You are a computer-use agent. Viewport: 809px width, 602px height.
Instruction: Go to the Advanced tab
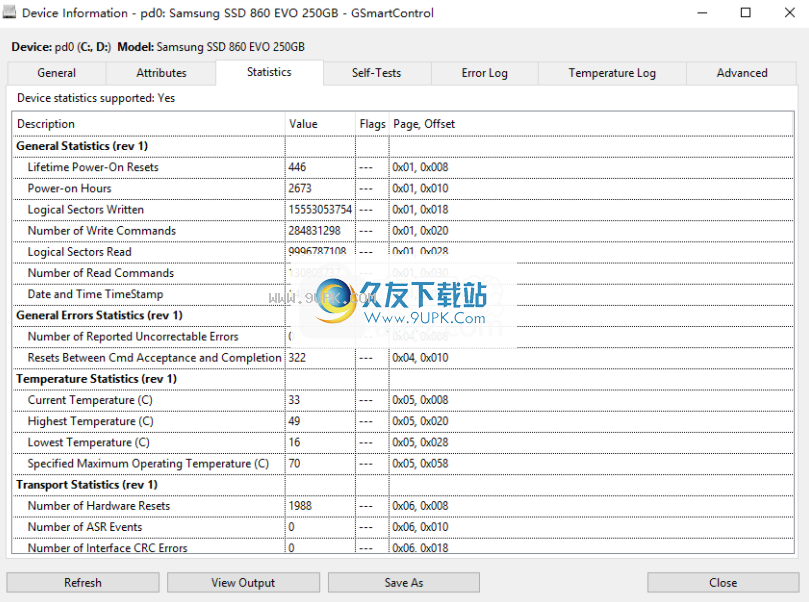click(x=742, y=73)
